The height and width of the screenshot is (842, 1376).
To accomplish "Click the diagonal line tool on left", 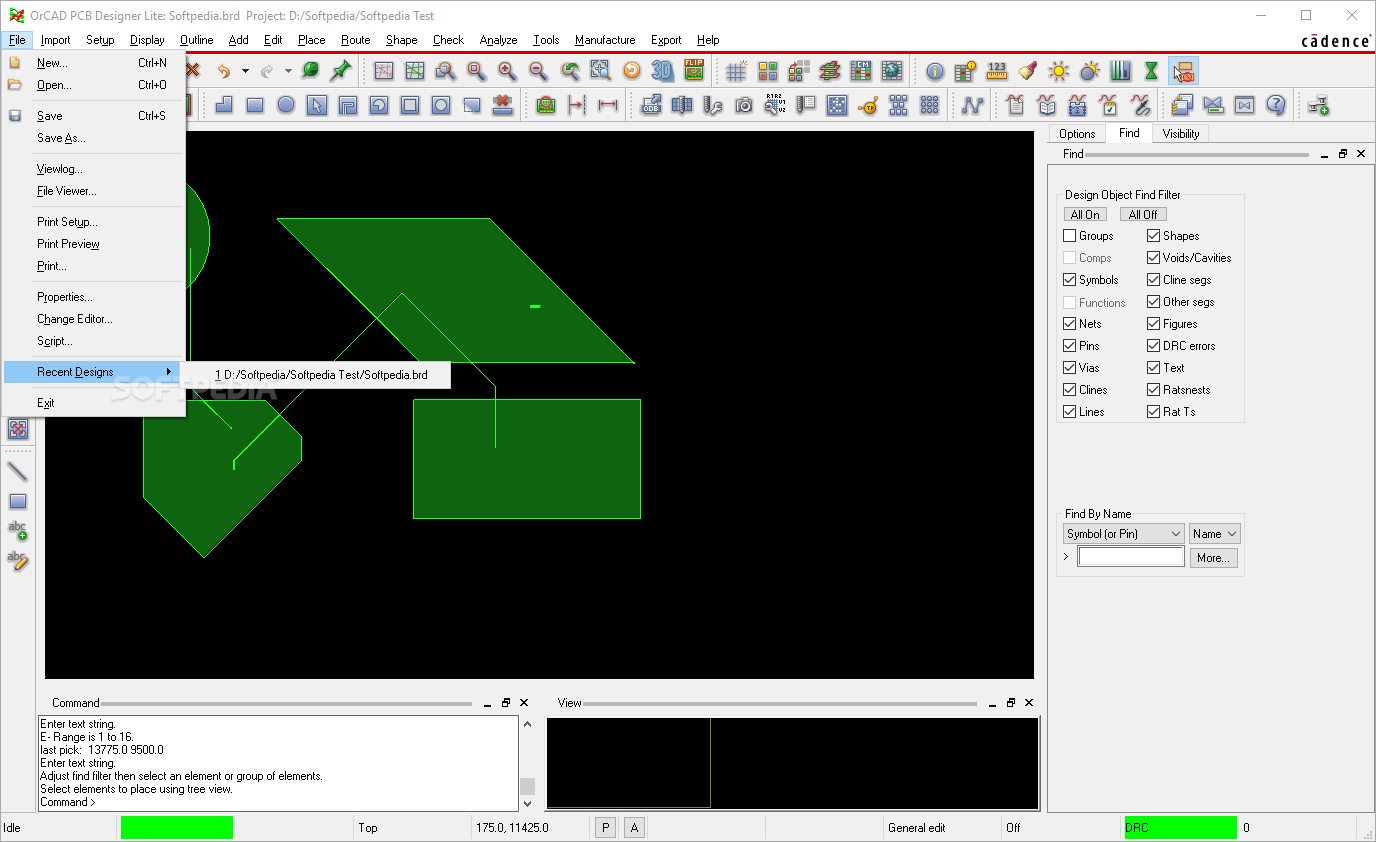I will point(18,471).
